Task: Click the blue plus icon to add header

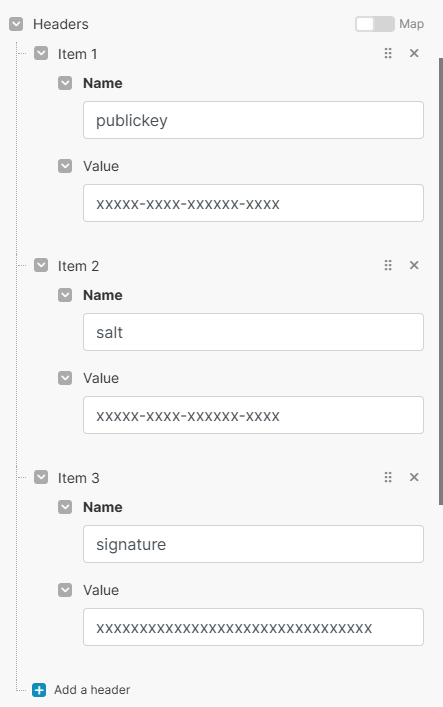Action: coord(39,690)
